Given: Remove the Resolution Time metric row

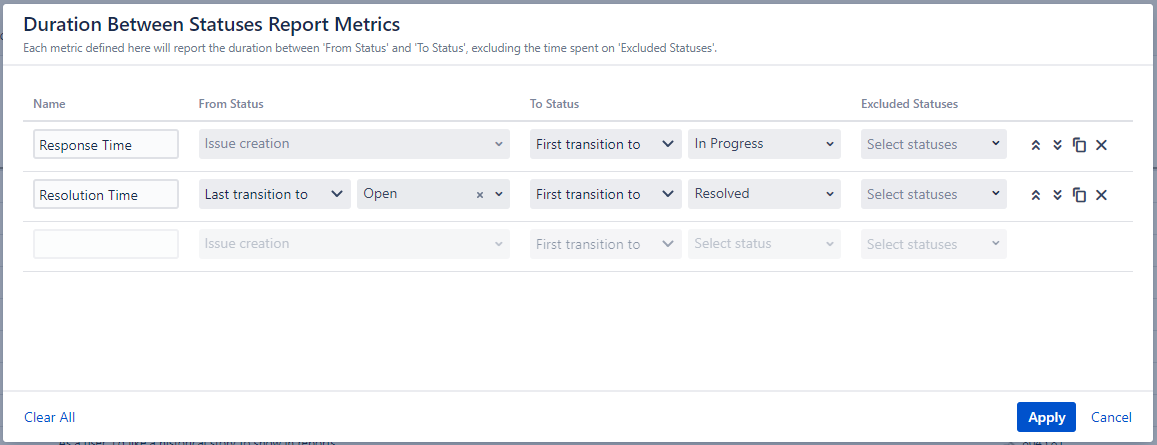Looking at the screenshot, I should (x=1101, y=195).
